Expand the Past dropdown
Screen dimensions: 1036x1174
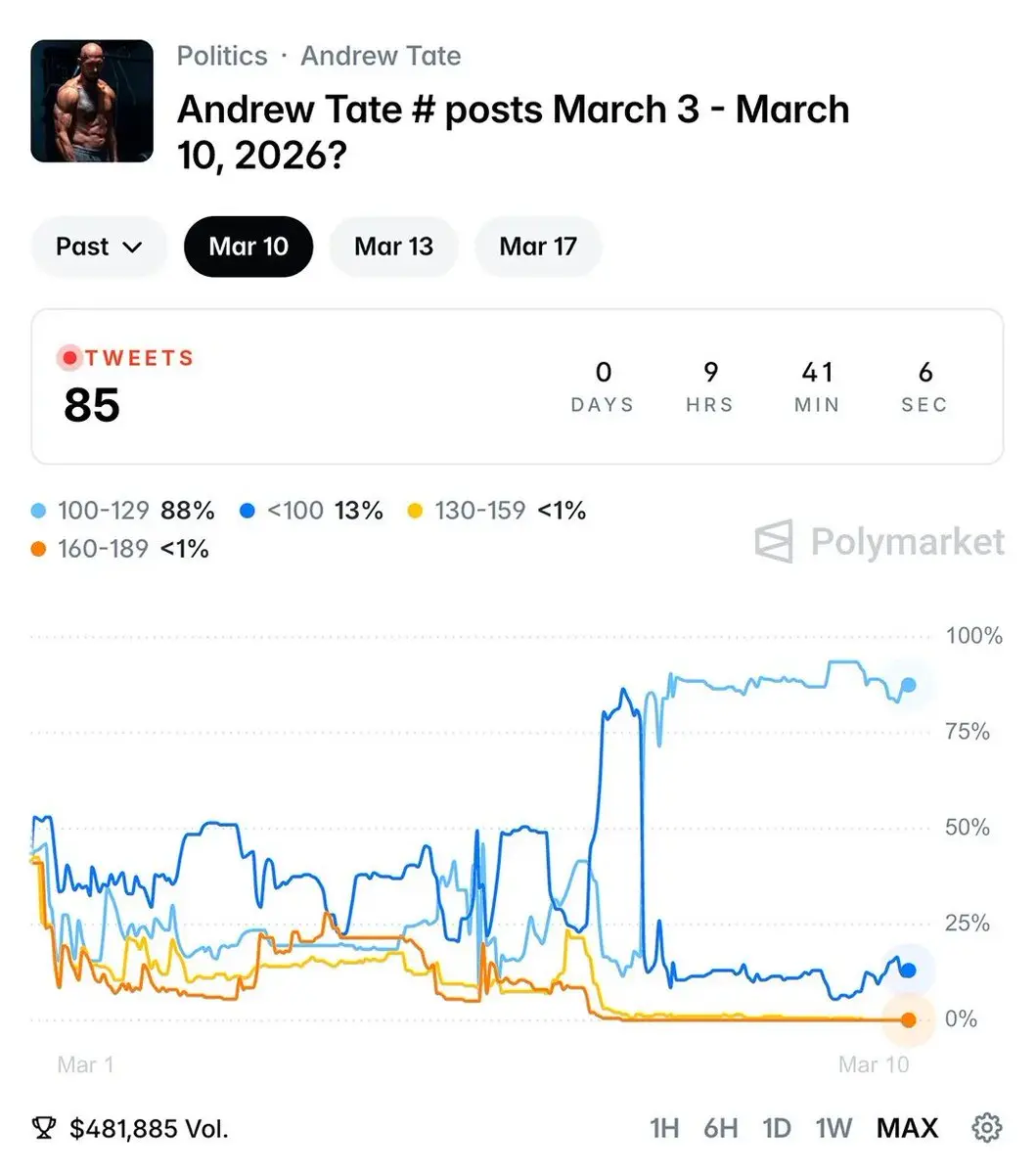point(99,247)
